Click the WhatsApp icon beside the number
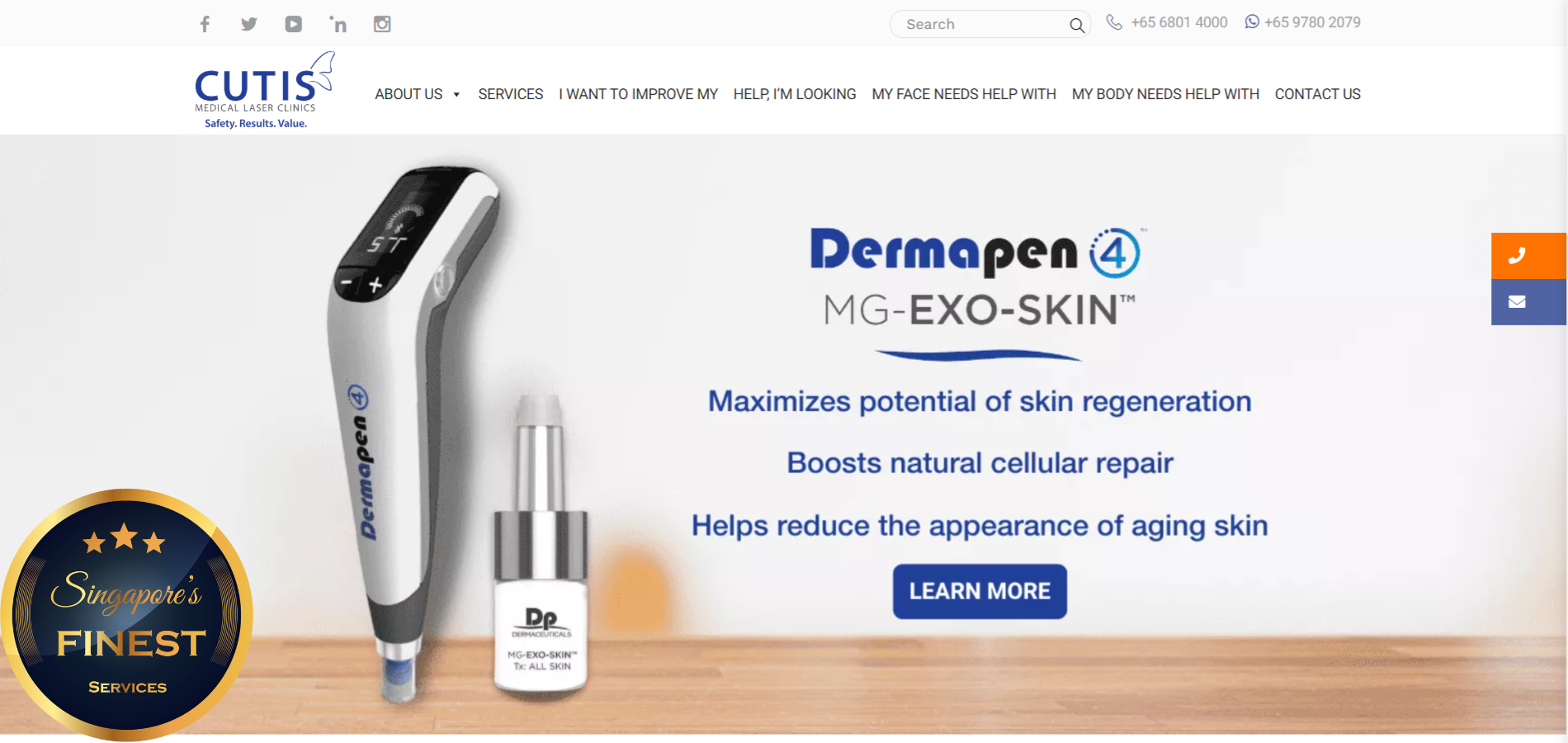 [1252, 22]
